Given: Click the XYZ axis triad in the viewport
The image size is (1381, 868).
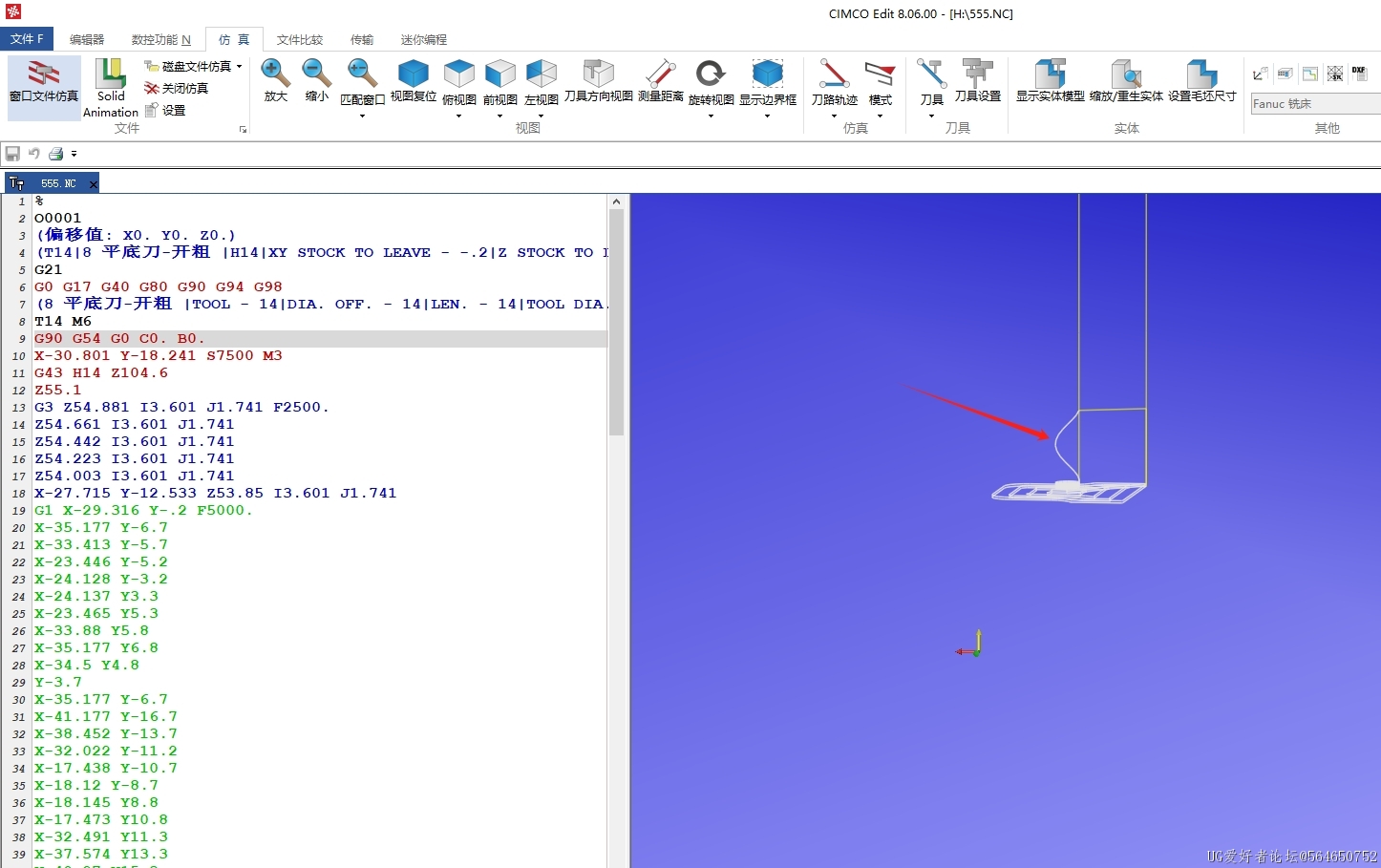Looking at the screenshot, I should [x=970, y=645].
